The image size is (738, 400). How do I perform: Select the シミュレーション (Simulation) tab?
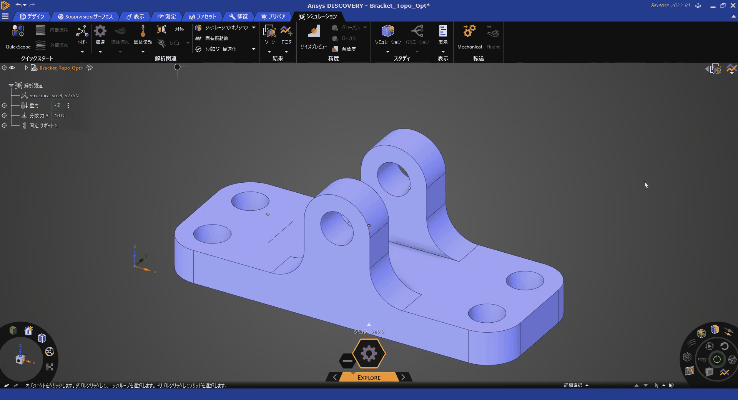click(318, 16)
